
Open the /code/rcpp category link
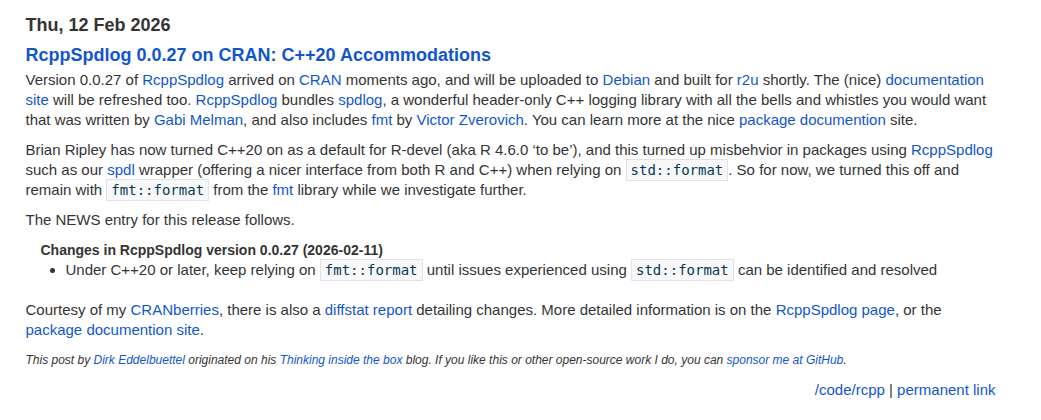click(x=850, y=390)
